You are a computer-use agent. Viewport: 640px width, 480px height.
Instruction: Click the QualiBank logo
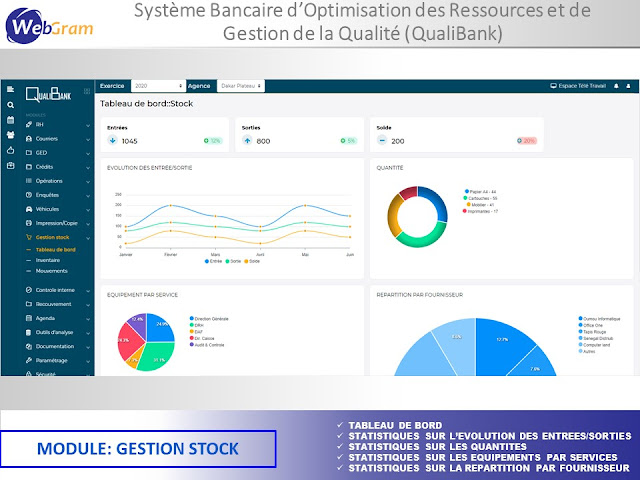(48, 95)
